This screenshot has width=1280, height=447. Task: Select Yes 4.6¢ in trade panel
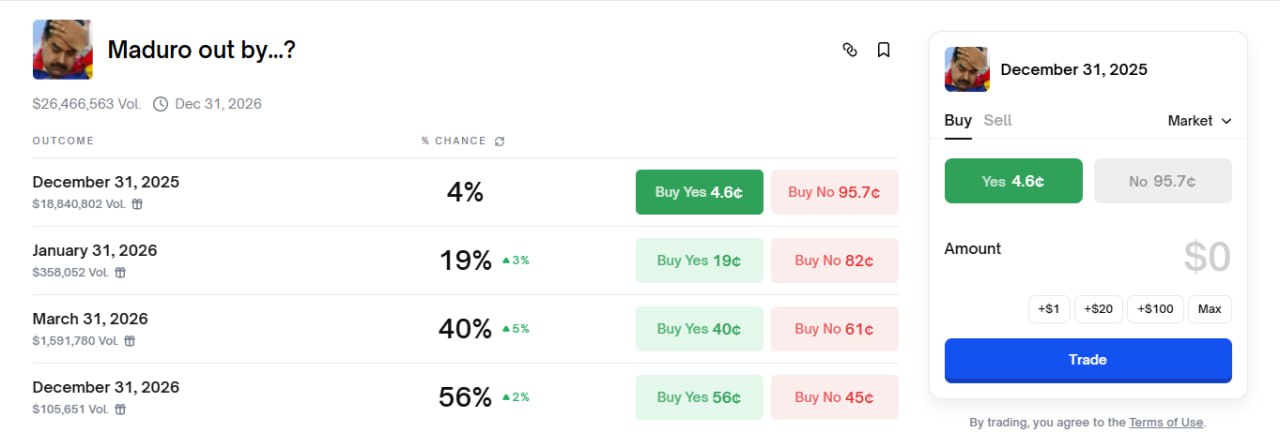click(1013, 181)
